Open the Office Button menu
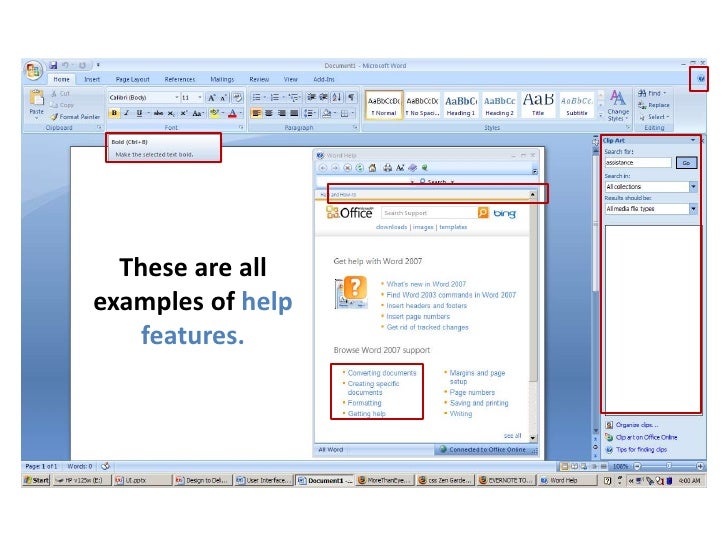The height and width of the screenshot is (546, 728). (33, 71)
